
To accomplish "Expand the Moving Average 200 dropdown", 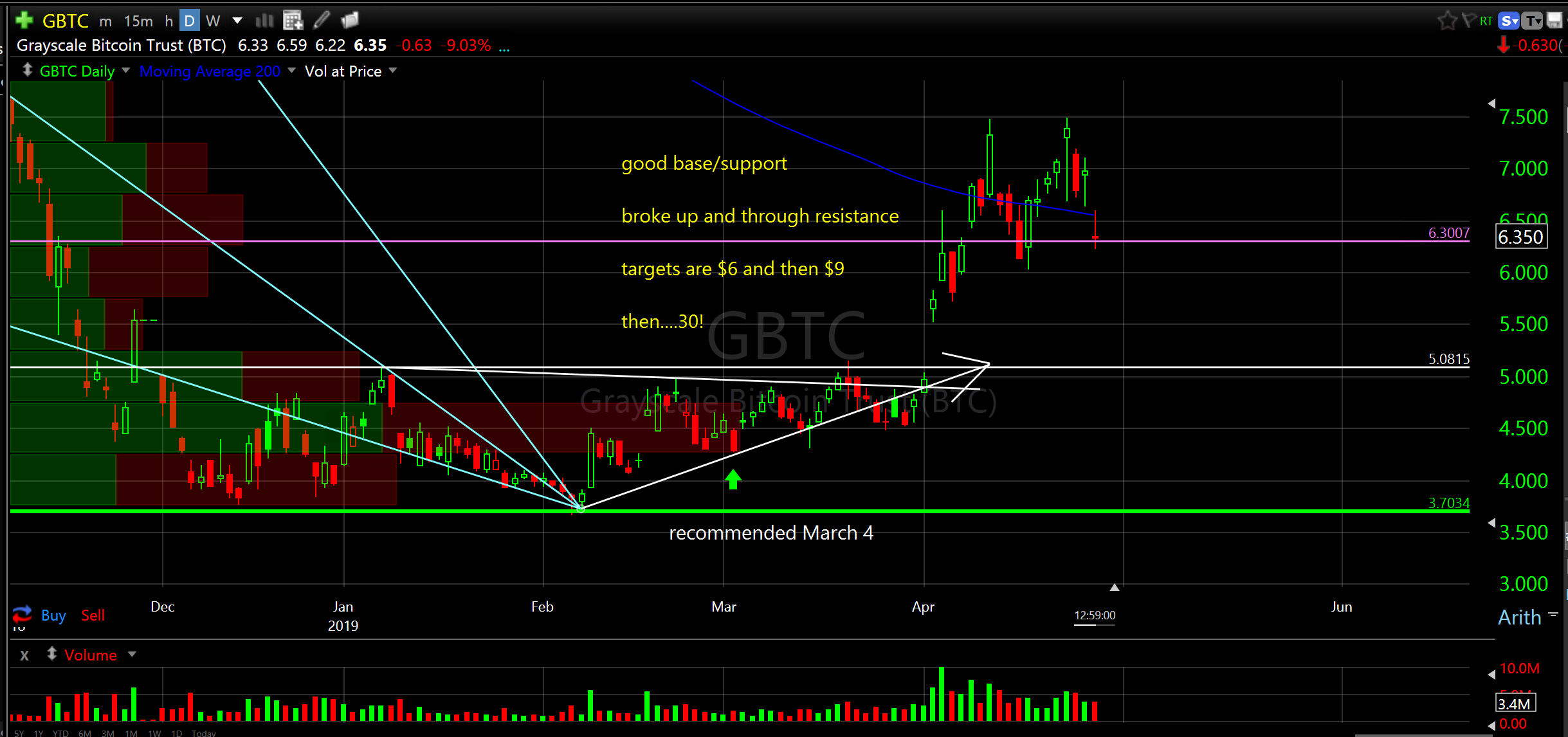I will pyautogui.click(x=291, y=71).
